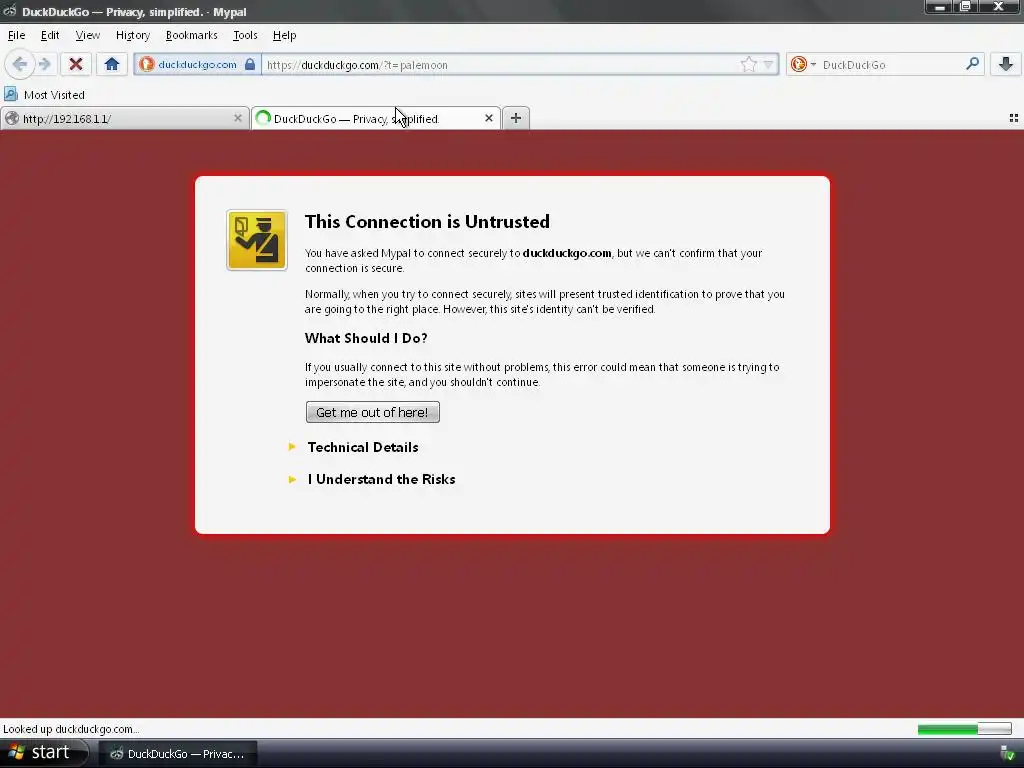Expand the Technical Details section
This screenshot has width=1024, height=768.
point(362,447)
